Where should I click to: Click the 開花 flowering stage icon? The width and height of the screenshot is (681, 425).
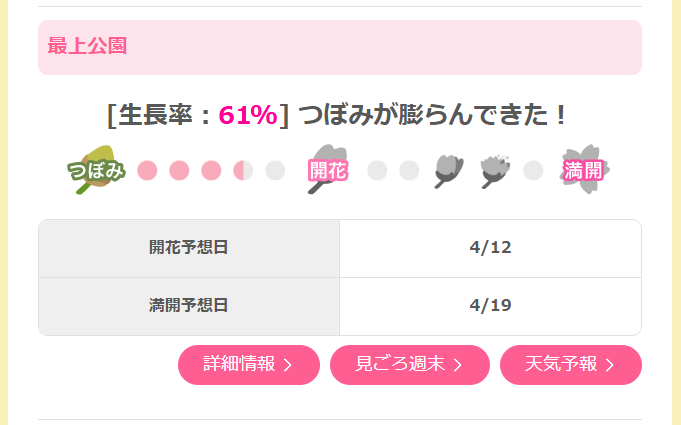(326, 170)
